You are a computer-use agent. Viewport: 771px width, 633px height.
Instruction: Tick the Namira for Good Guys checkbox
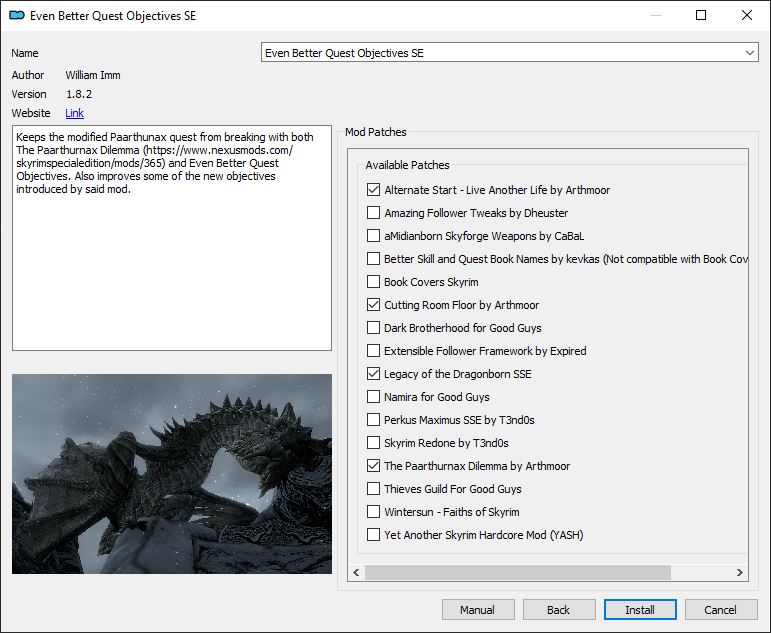(x=373, y=397)
